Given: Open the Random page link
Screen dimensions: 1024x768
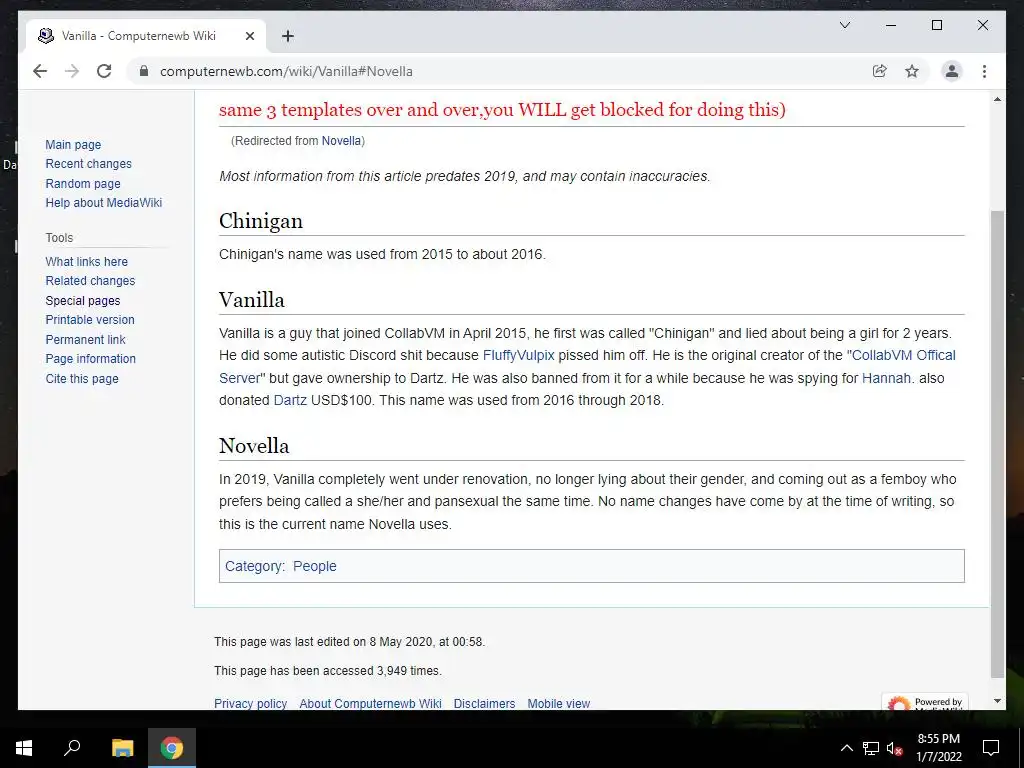Looking at the screenshot, I should click(x=83, y=184).
